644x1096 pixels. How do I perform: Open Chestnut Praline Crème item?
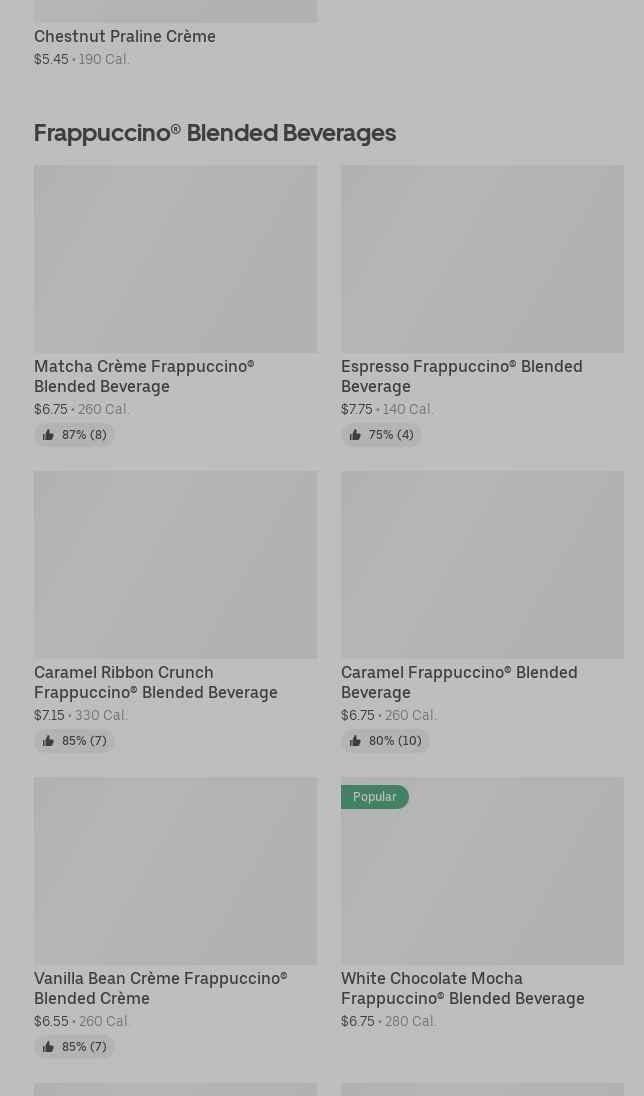[125, 36]
